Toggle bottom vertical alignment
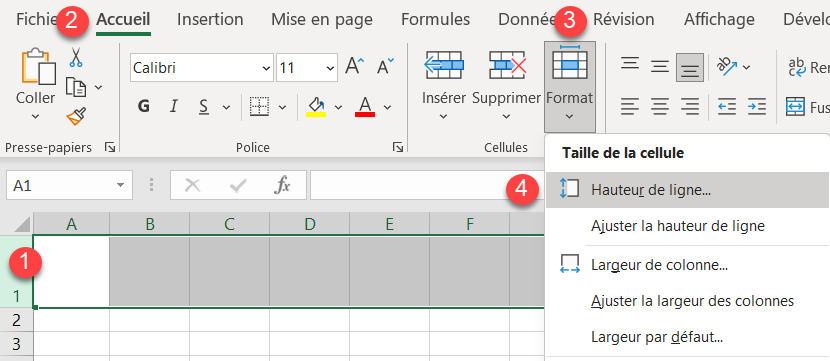830x361 pixels. click(690, 68)
